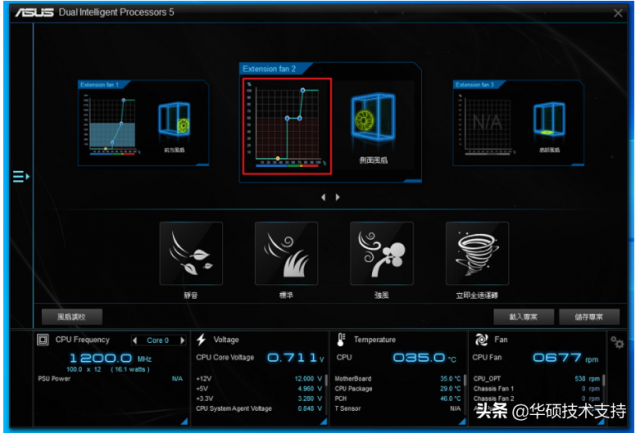Screen dimensions: 640x433
Task: Expand the Voltage panel corner triangle
Action: pos(323,421)
